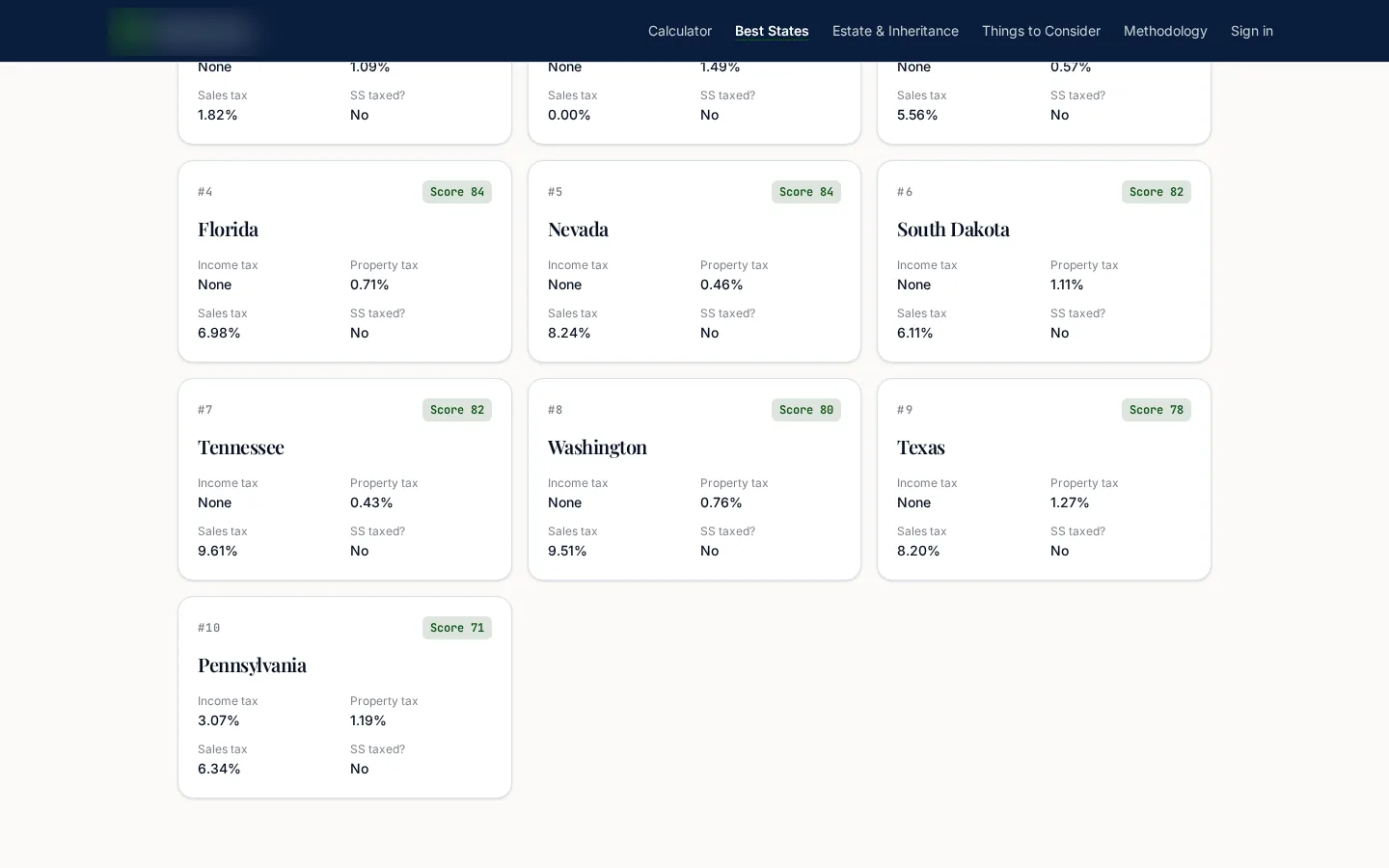
Task: Click Tennessee's Score 82 badge
Action: 457,410
